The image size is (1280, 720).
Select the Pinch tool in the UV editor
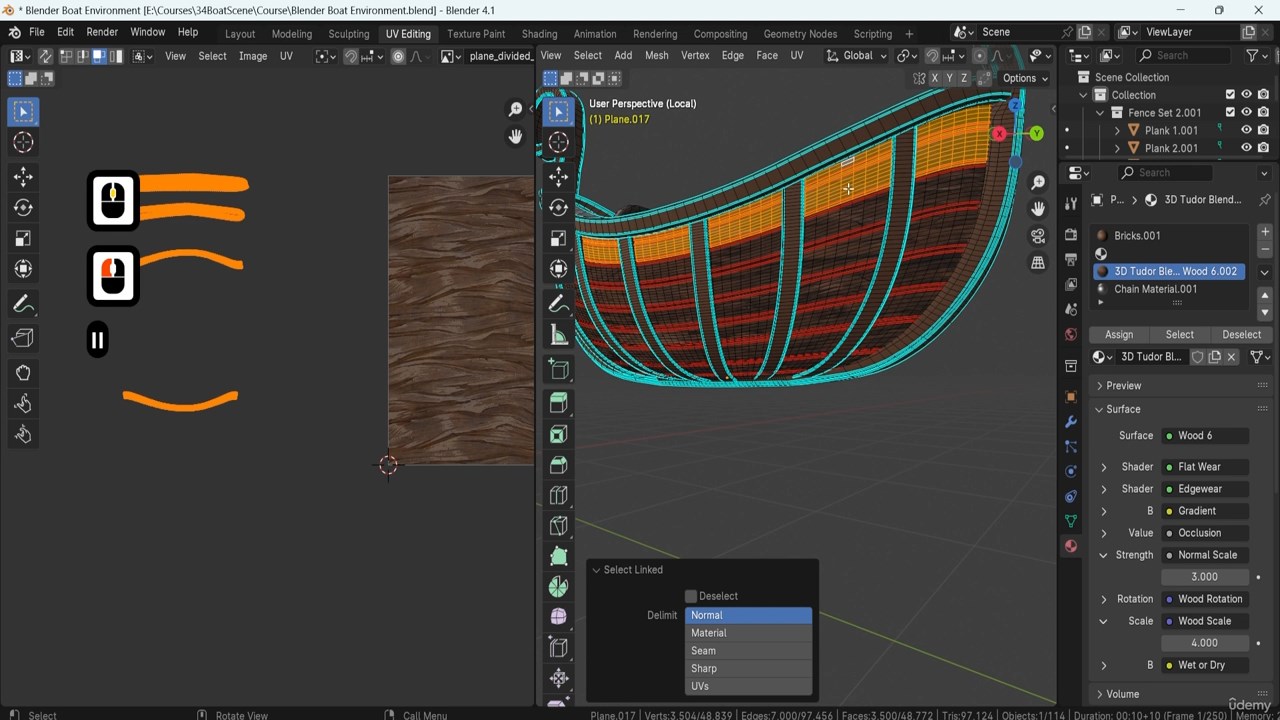[23, 435]
